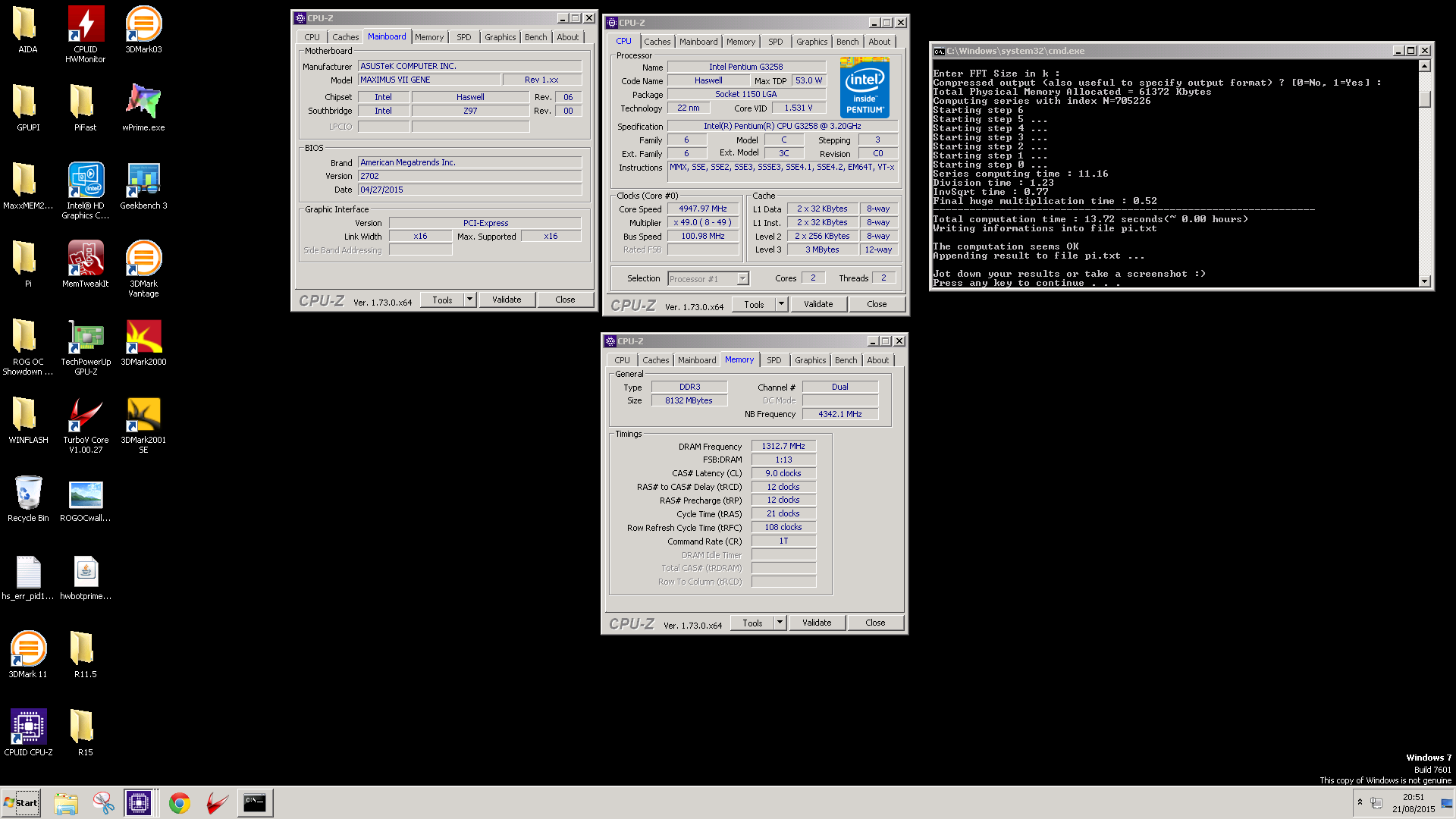This screenshot has width=1456, height=819.
Task: Click Close in Mainboard CPU-Z window
Action: click(565, 300)
